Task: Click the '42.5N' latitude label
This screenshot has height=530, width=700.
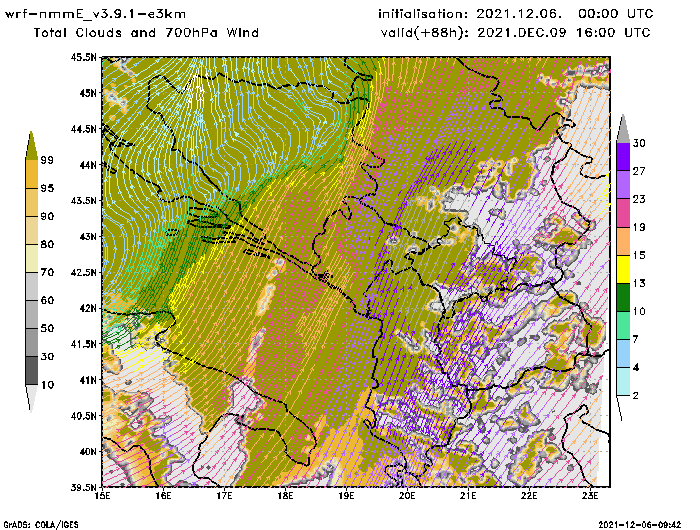Action: click(x=84, y=272)
